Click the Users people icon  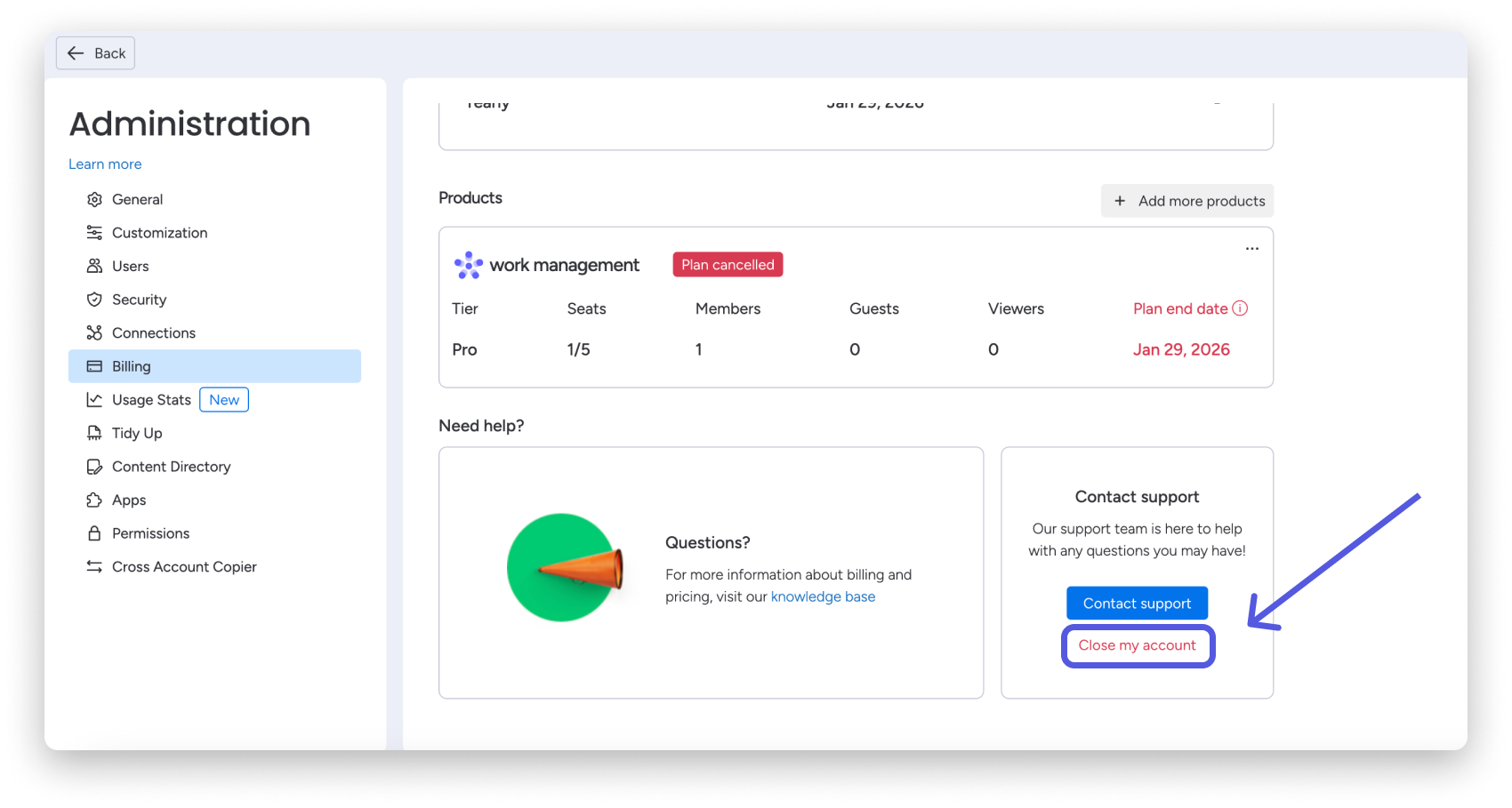tap(94, 266)
